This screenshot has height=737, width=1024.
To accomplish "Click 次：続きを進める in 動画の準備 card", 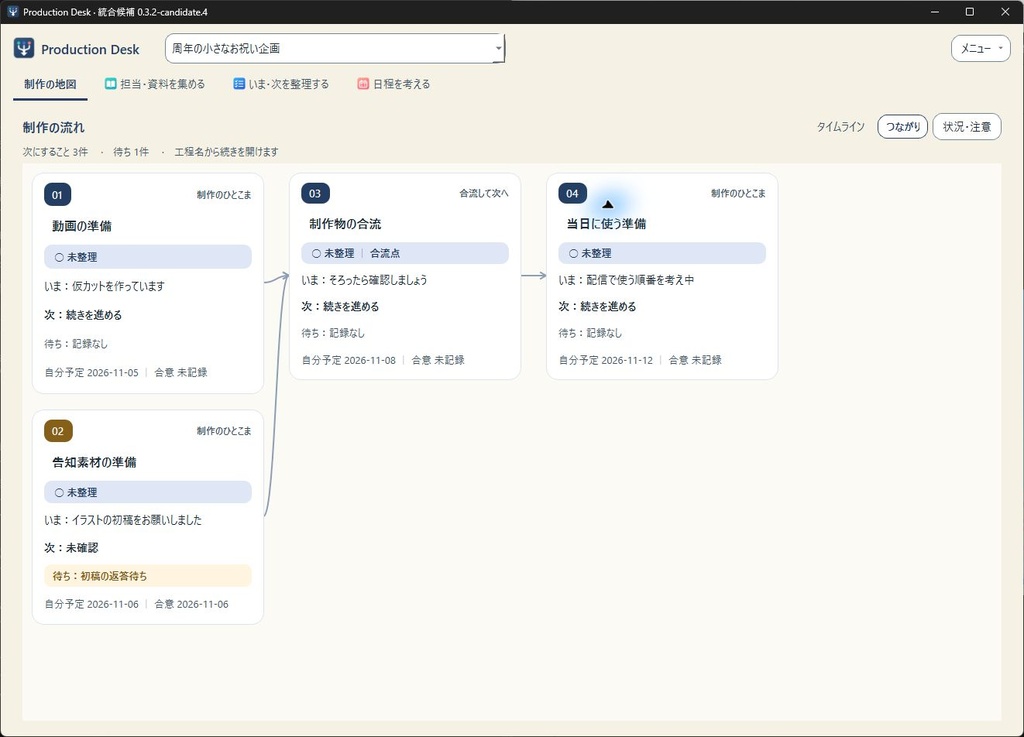I will point(83,315).
